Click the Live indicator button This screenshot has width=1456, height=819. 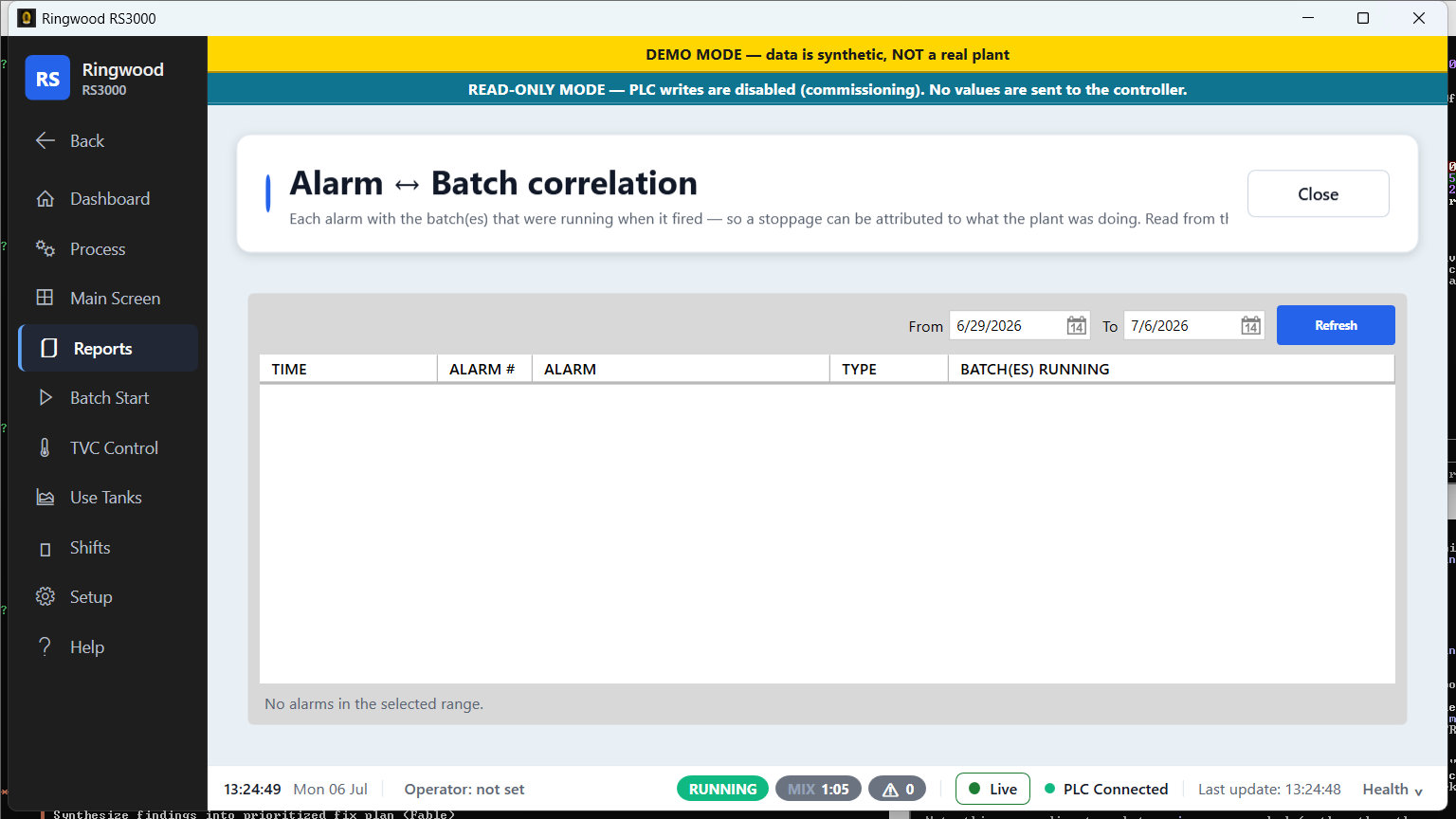point(992,789)
